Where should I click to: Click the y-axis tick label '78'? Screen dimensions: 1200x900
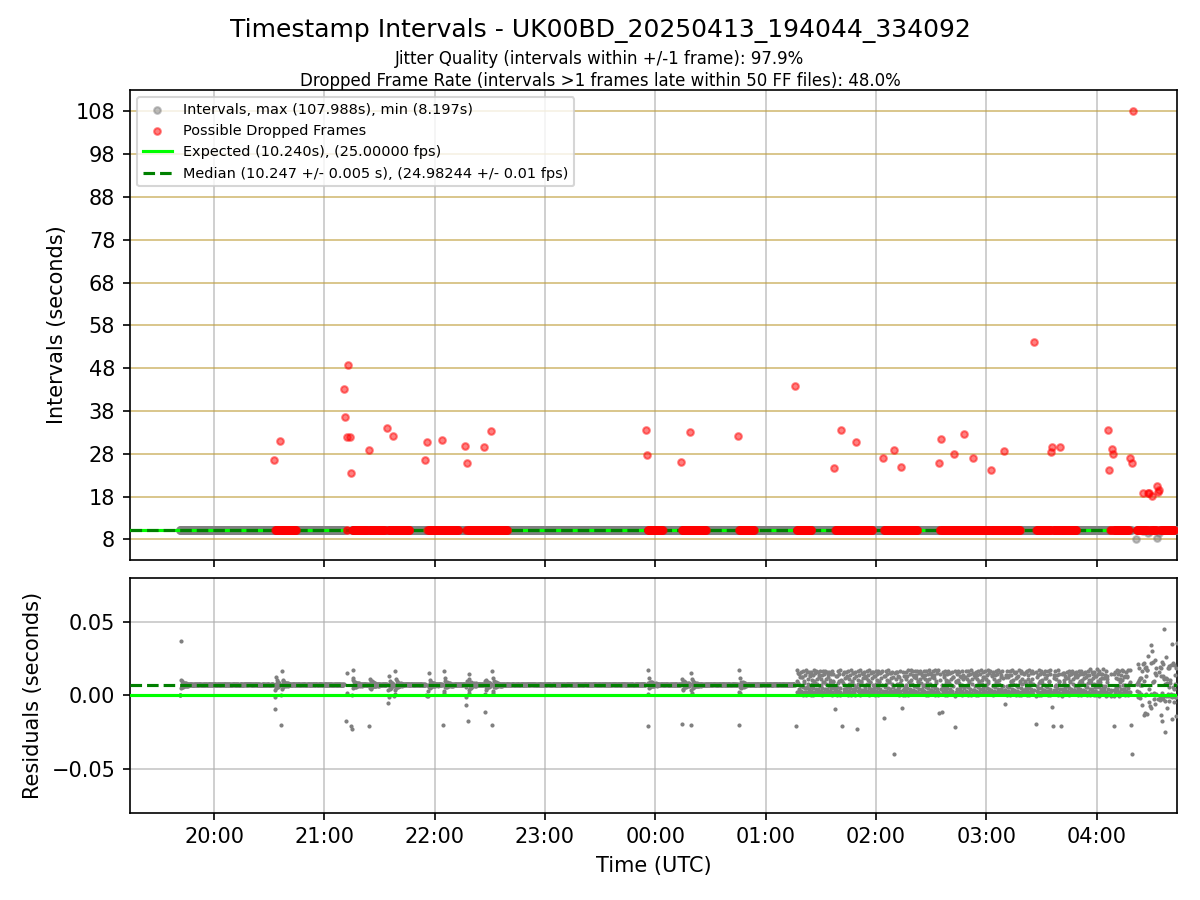[103, 240]
